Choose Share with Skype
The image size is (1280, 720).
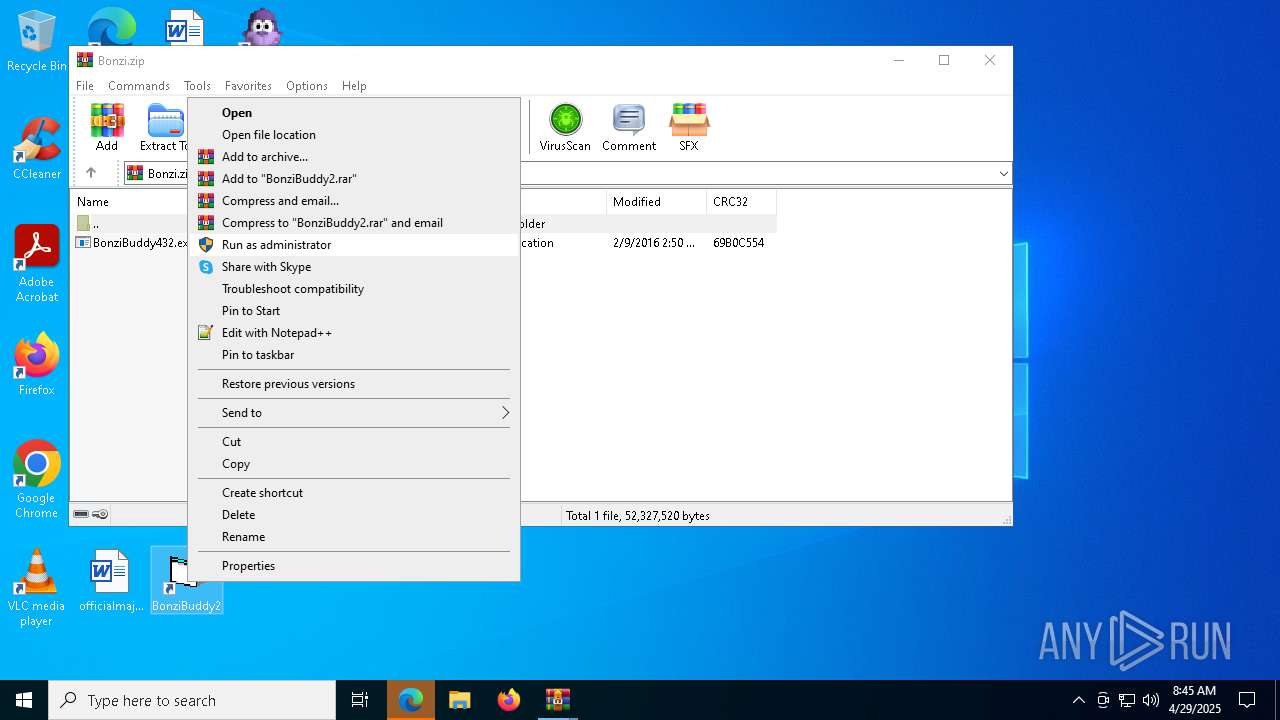[354, 267]
